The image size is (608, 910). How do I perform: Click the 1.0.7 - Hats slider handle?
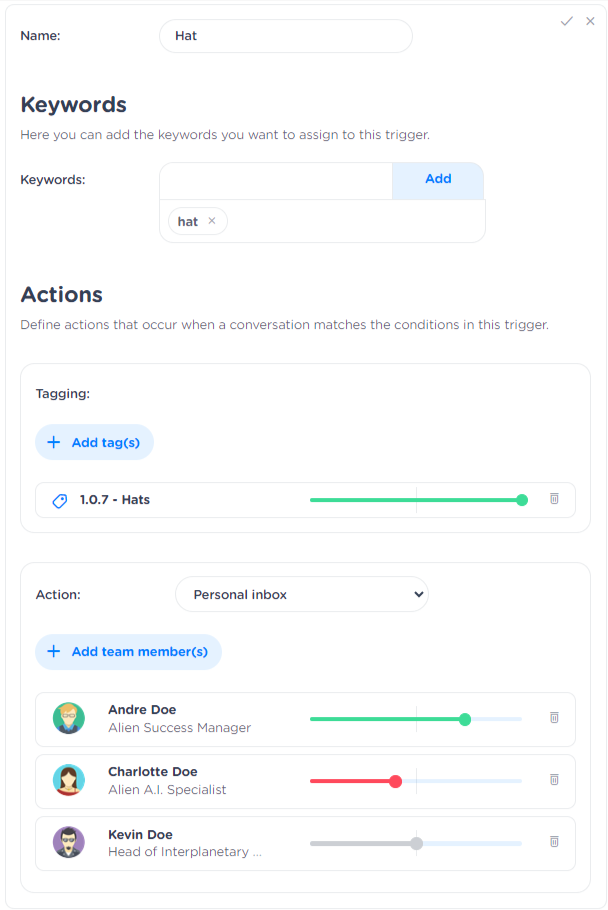(522, 500)
